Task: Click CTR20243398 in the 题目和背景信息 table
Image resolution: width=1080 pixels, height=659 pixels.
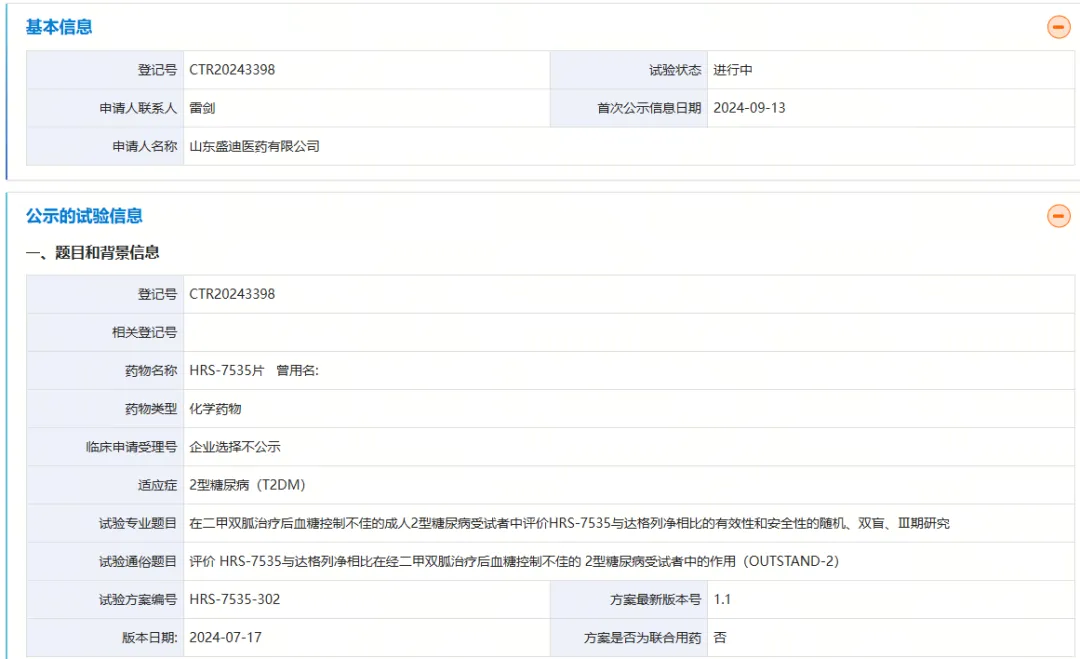Action: coord(232,294)
